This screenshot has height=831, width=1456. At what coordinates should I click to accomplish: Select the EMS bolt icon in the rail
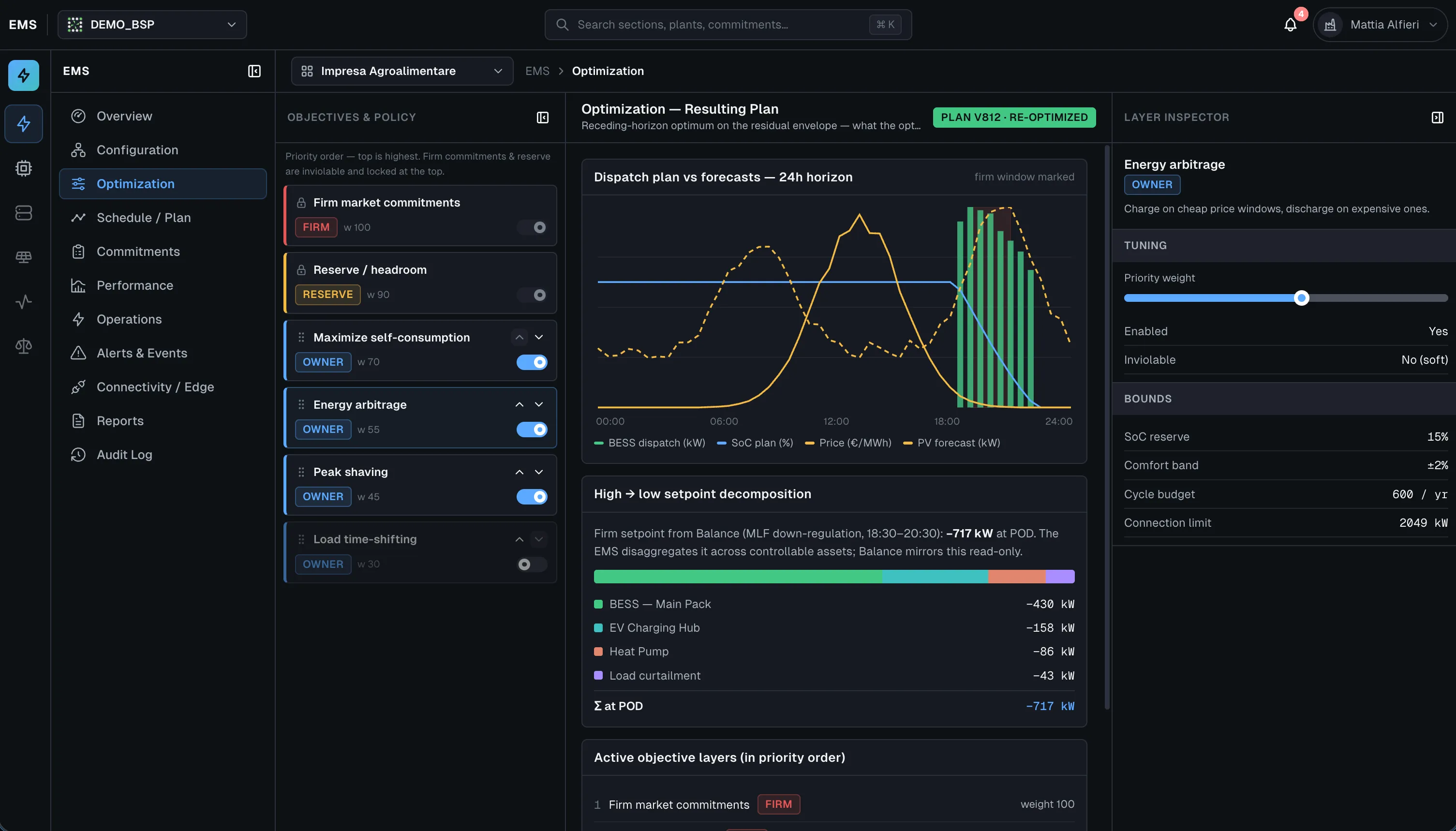23,123
